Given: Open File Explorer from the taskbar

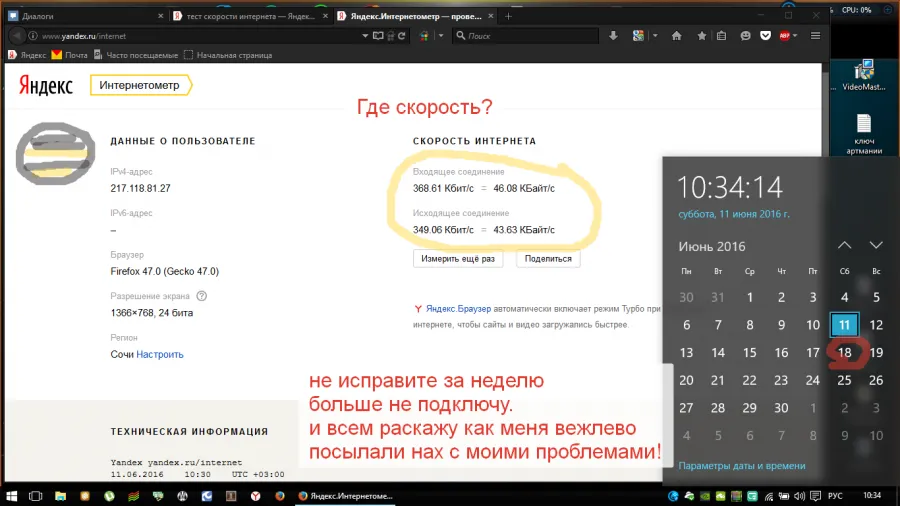Looking at the screenshot, I should (60, 496).
